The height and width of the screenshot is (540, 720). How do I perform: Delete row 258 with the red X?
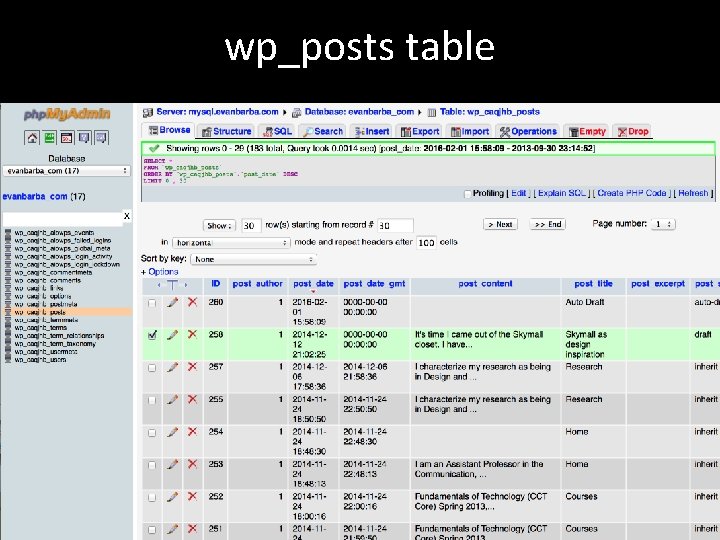[x=192, y=335]
